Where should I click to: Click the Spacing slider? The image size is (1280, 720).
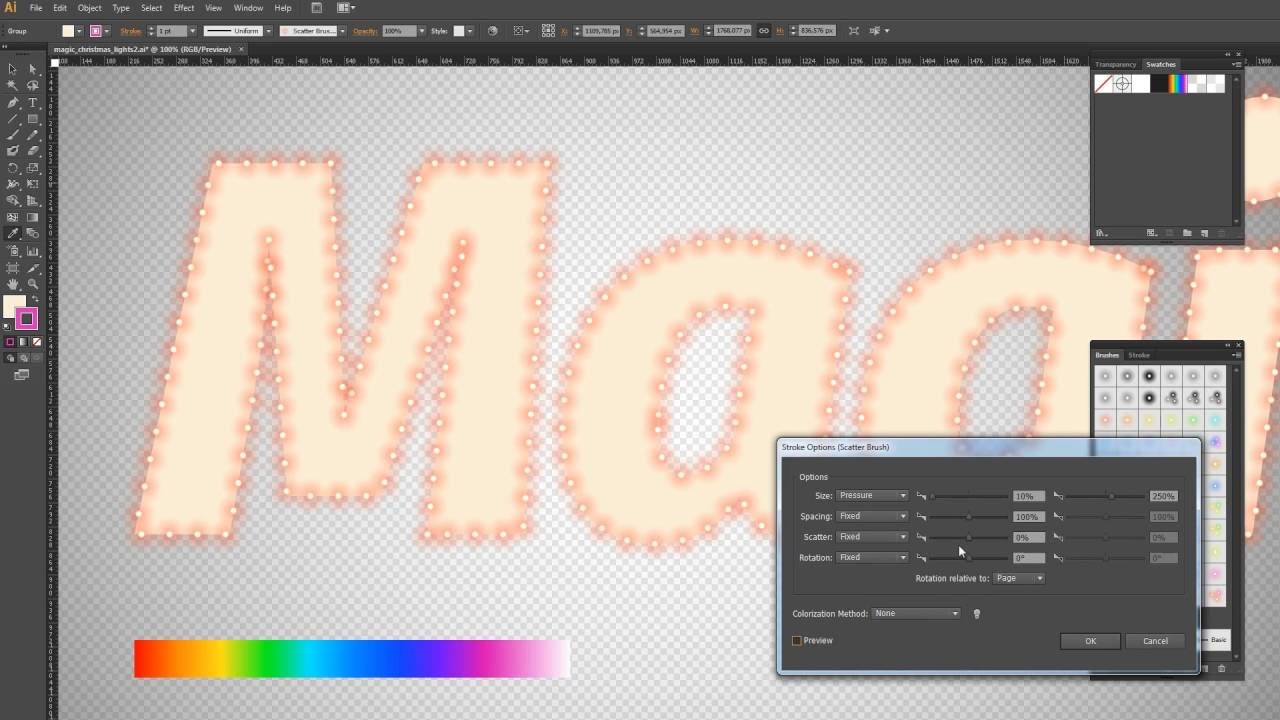(x=968, y=517)
